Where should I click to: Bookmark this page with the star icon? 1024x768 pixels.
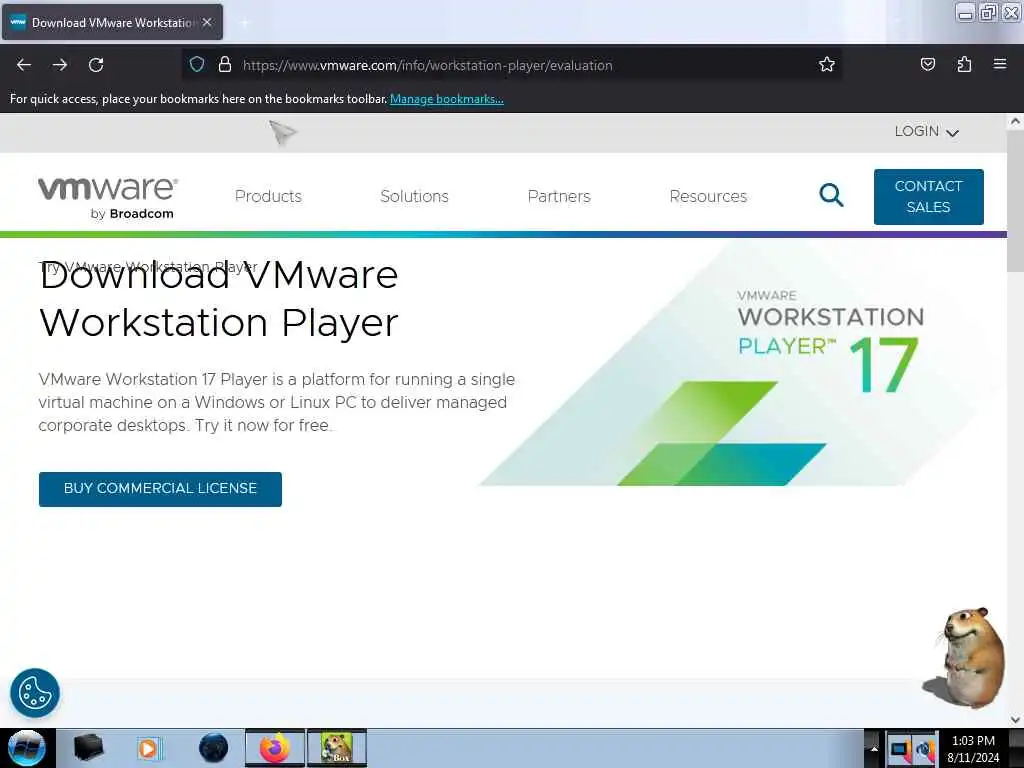click(x=827, y=65)
